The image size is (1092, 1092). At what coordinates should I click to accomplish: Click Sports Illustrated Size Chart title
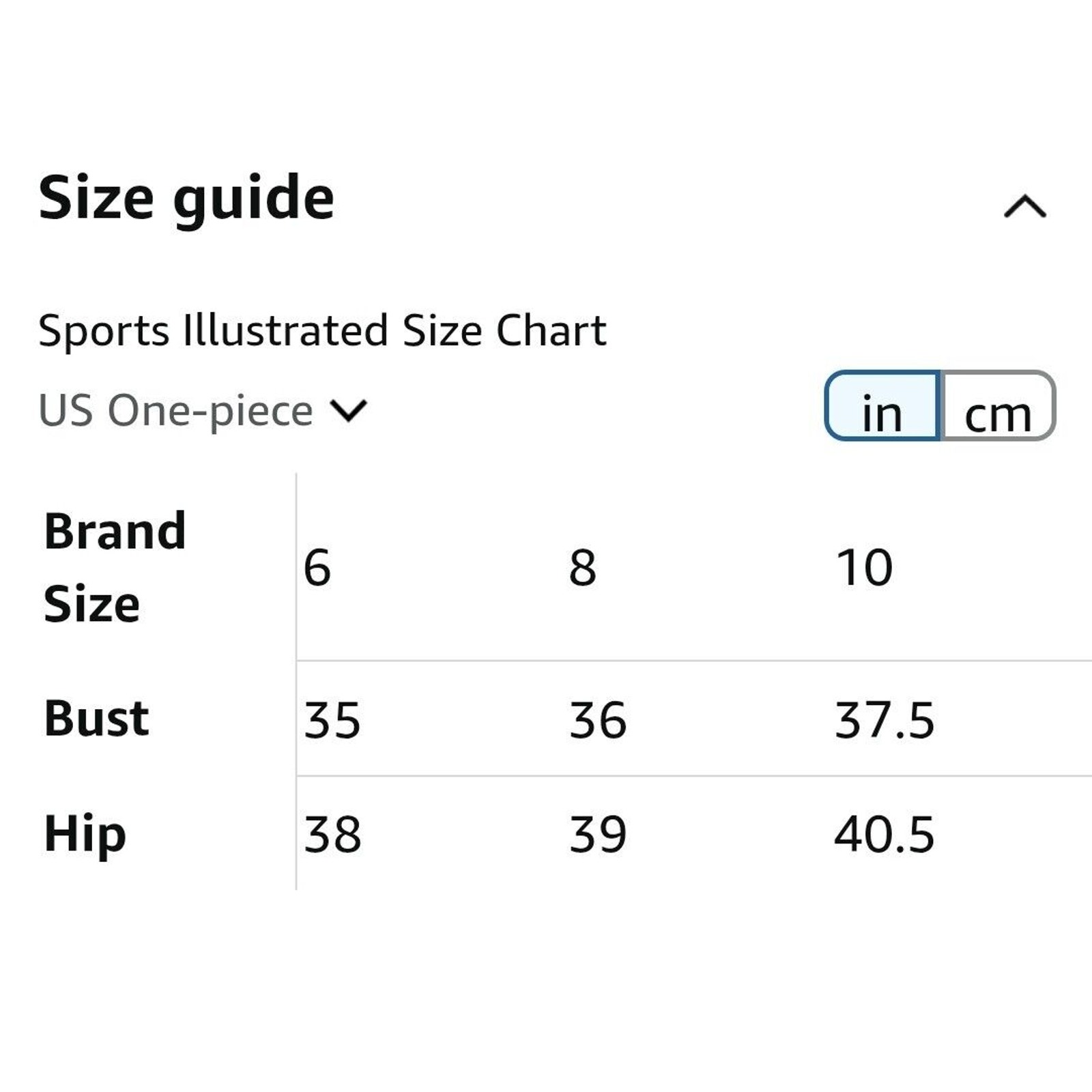pos(322,330)
